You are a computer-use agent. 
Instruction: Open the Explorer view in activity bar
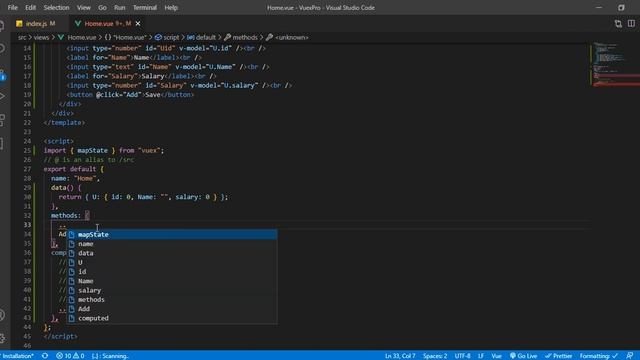pos(2,26)
